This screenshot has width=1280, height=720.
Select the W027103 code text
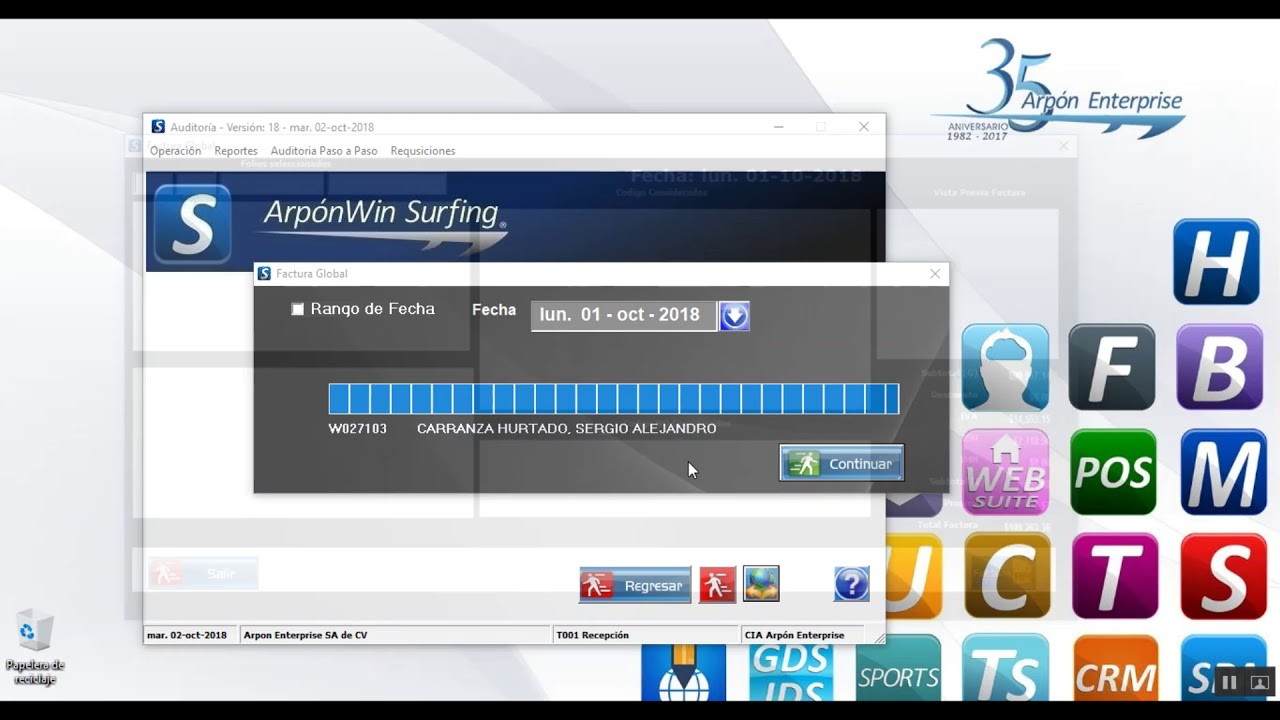click(x=357, y=429)
